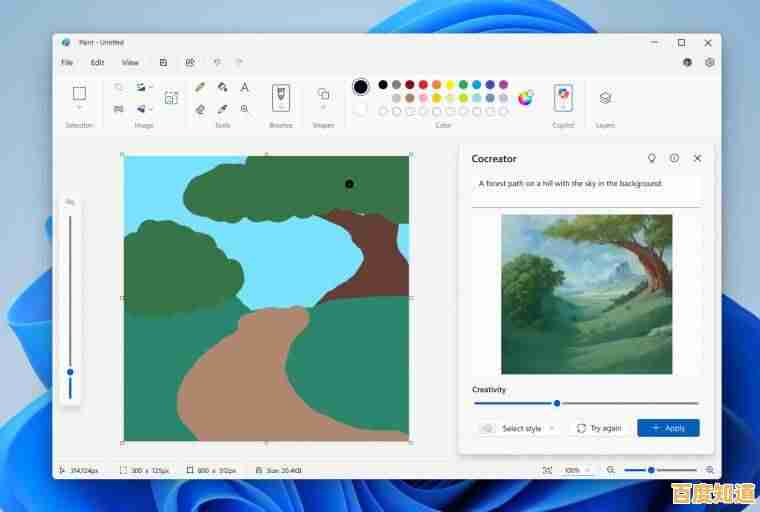Click the Apply button in Cocreator
The image size is (760, 512).
668,428
